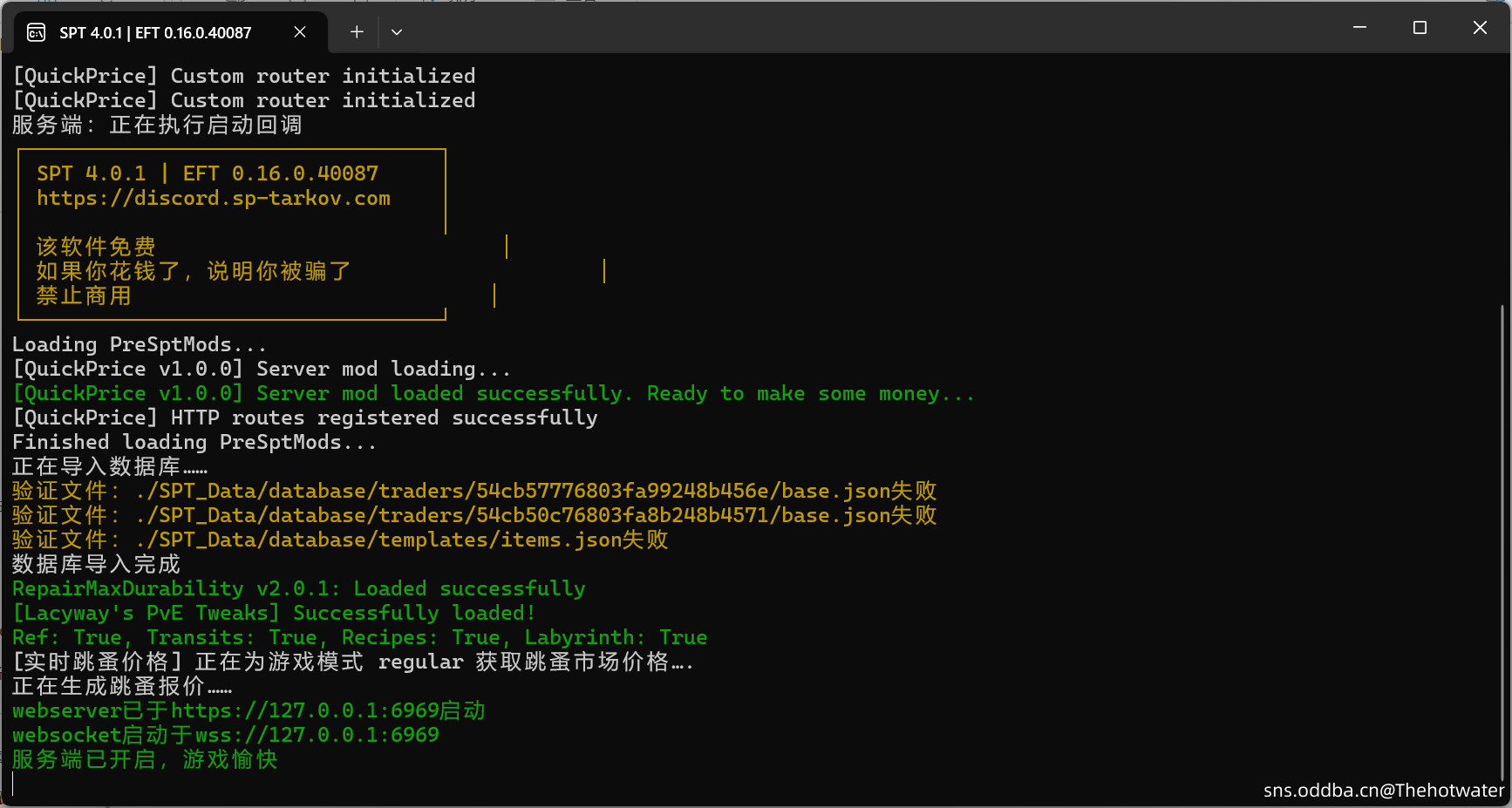The width and height of the screenshot is (1512, 808).
Task: Select the SPT 4.0.1 | EFT tab title
Action: coord(155,33)
